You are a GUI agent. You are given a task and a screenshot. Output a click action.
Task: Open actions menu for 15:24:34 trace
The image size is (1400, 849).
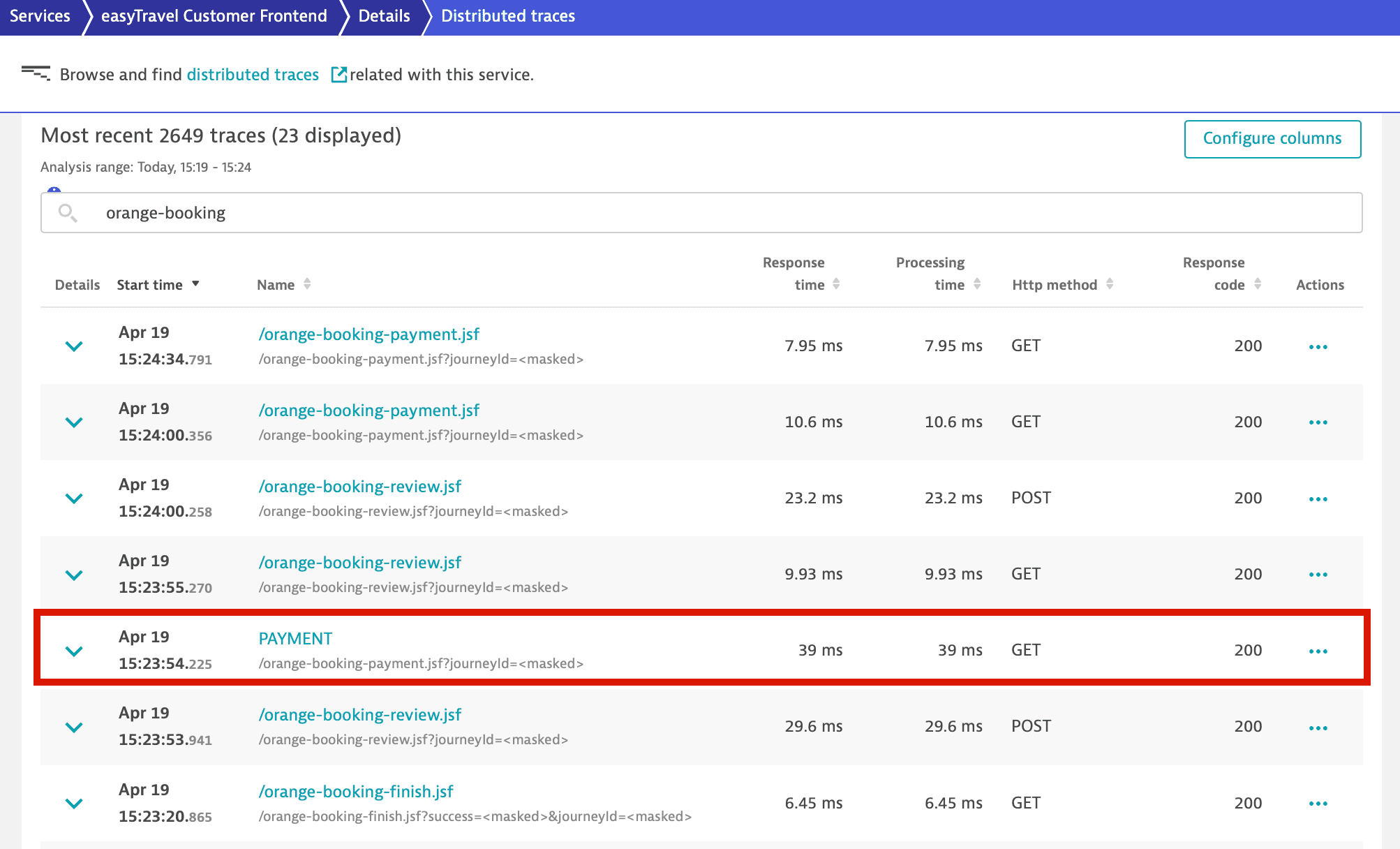tap(1318, 347)
